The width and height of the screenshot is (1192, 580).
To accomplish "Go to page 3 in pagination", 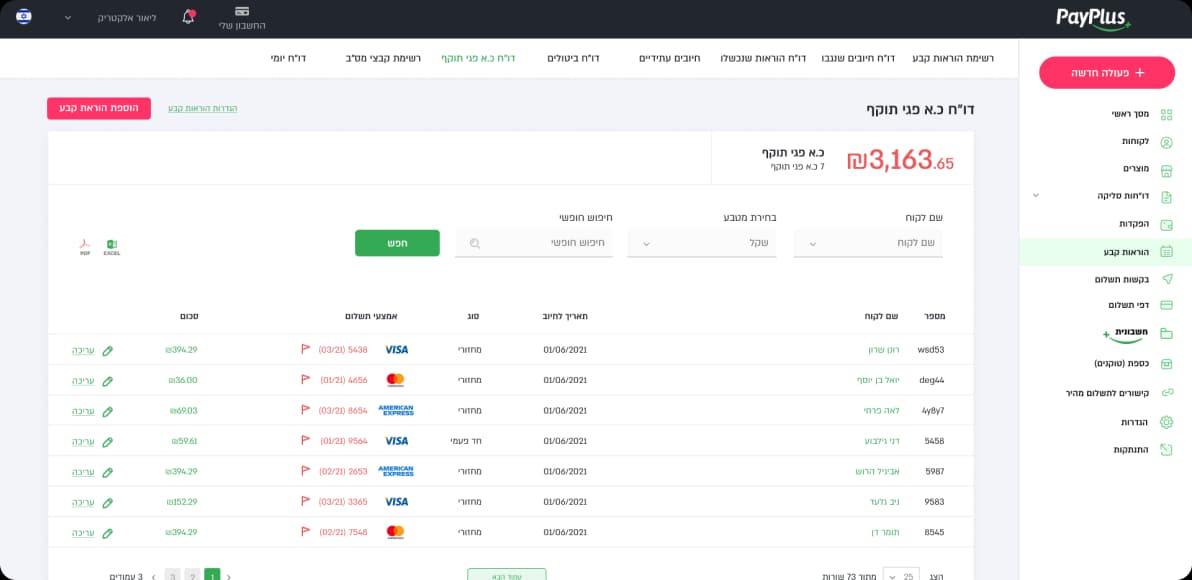I will [x=173, y=575].
